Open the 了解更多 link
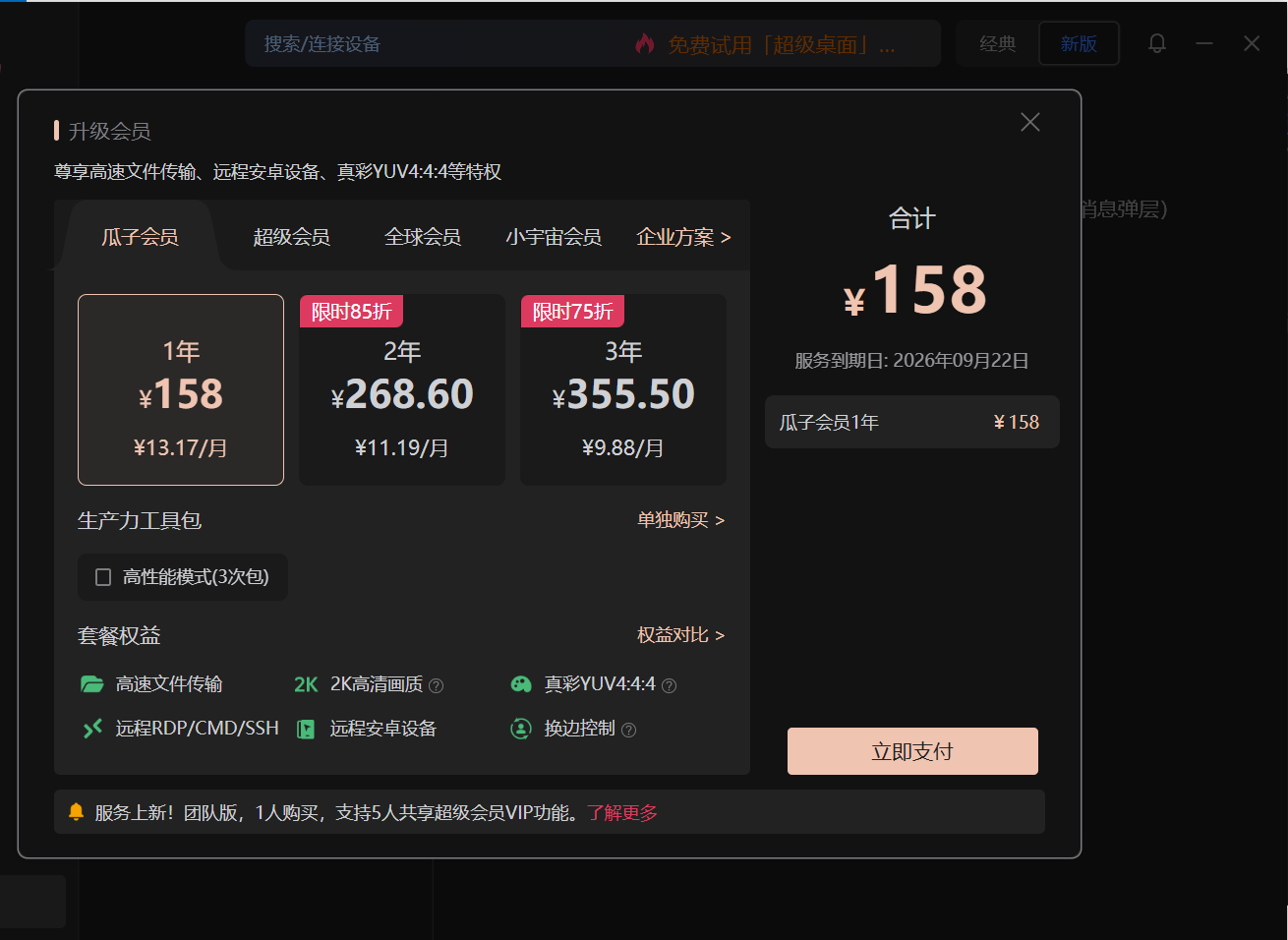Screen dimensions: 1288x940 point(622,813)
